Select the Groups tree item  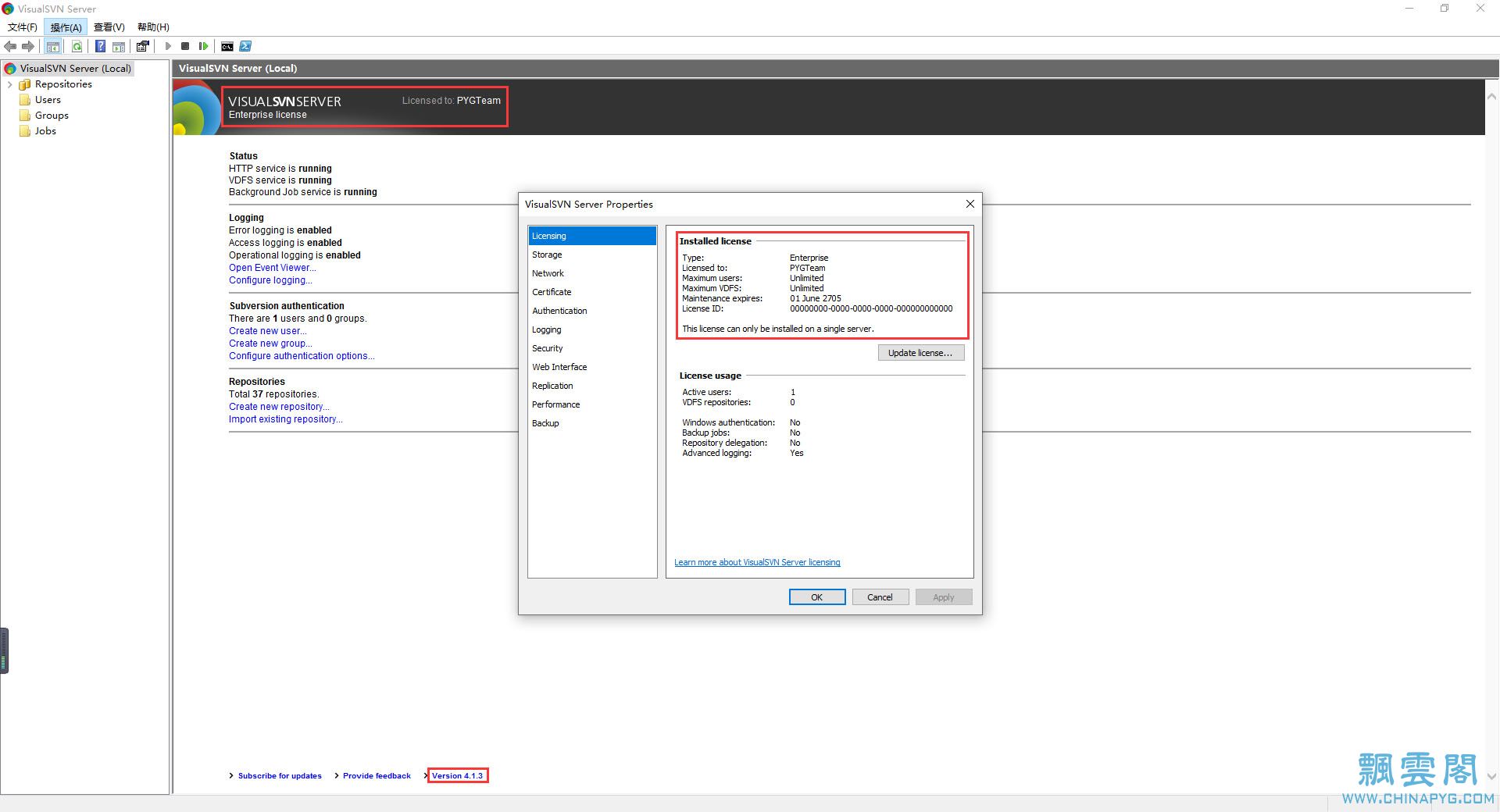coord(52,116)
